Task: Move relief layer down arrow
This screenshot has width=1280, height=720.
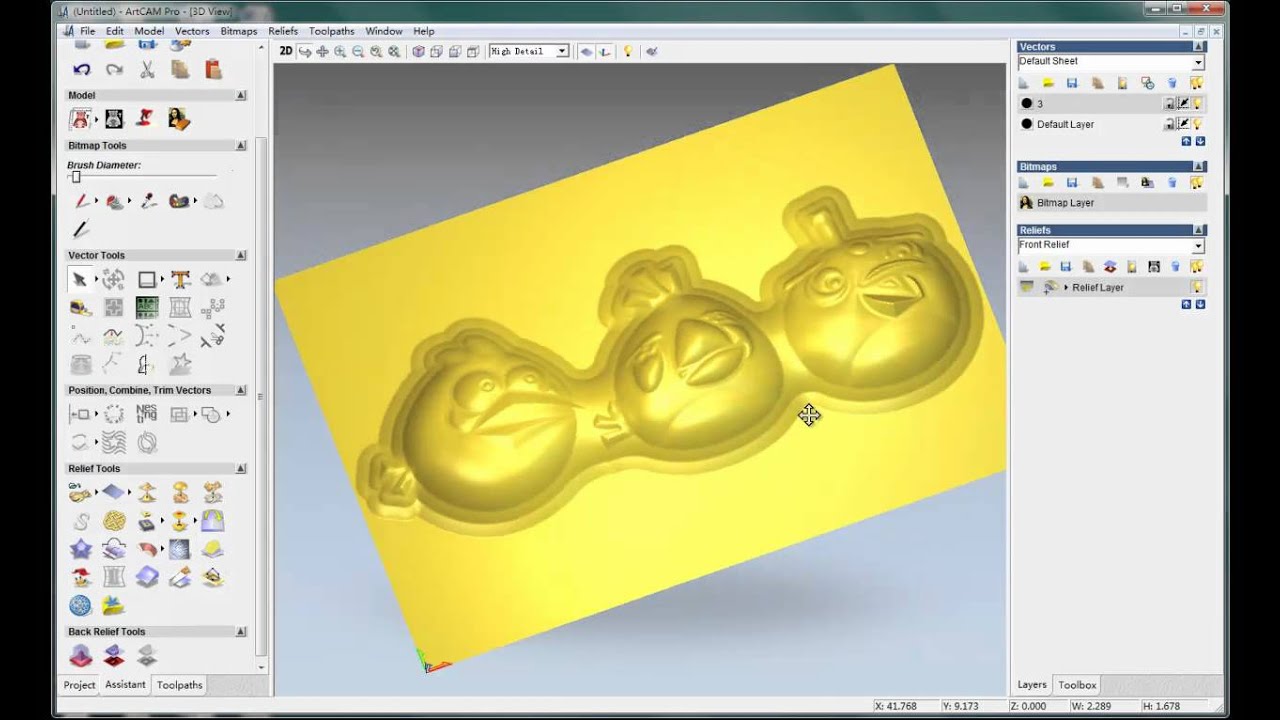Action: (1200, 304)
